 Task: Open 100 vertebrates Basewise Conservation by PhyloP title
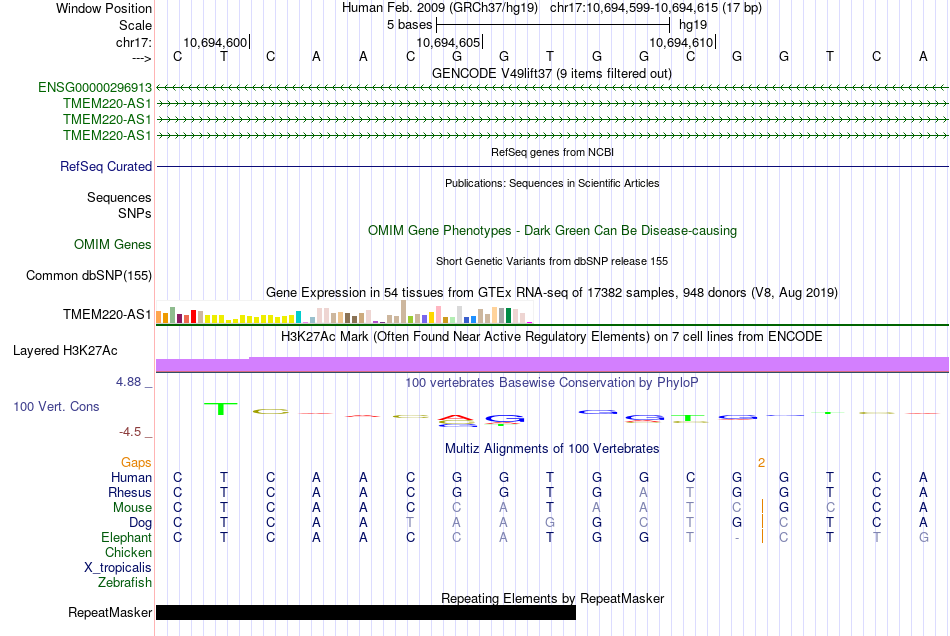[x=552, y=382]
